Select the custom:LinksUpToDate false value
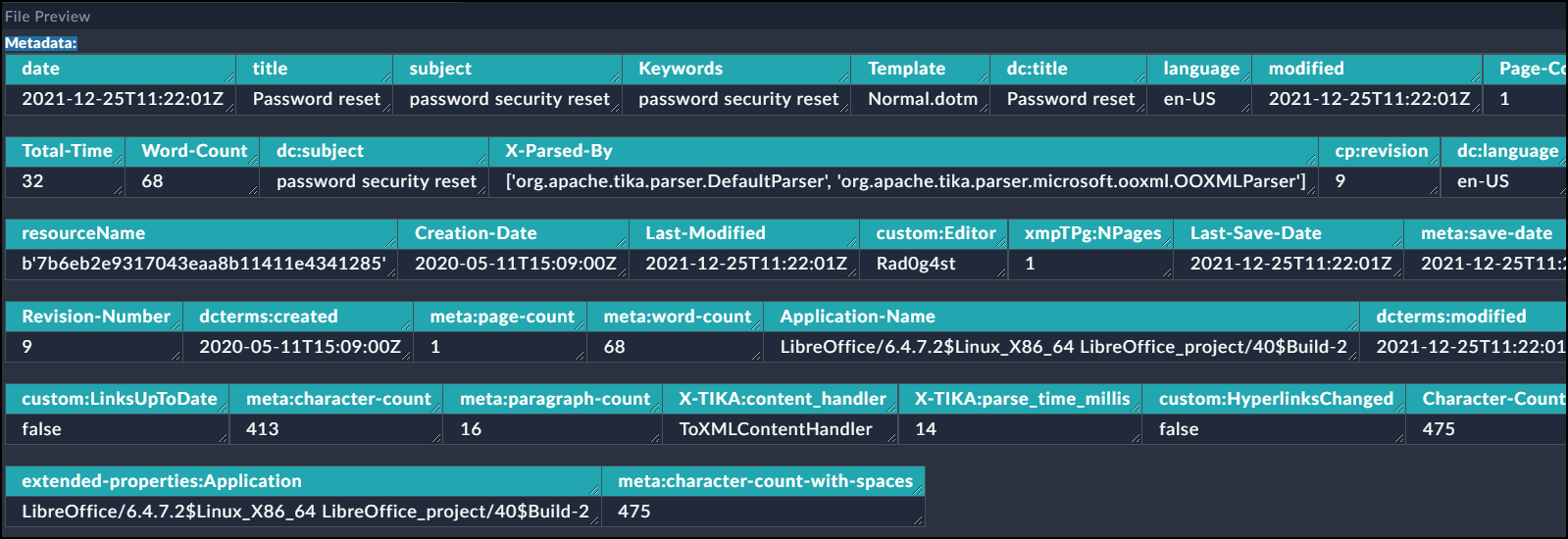Screen dimensions: 1568x539 pos(41,429)
